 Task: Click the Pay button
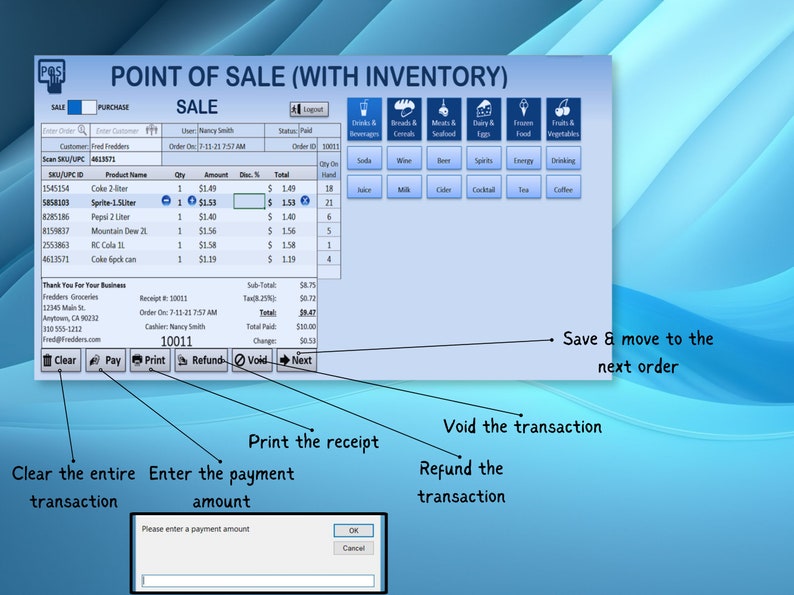click(105, 360)
